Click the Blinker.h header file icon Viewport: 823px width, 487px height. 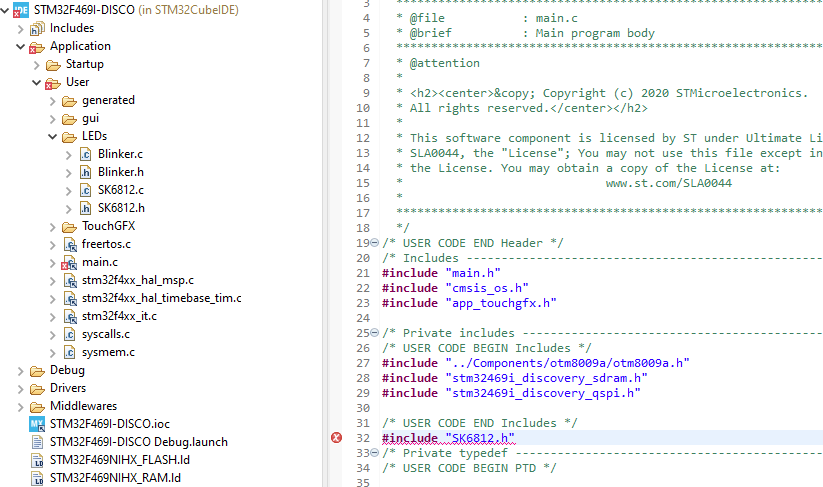click(85, 173)
